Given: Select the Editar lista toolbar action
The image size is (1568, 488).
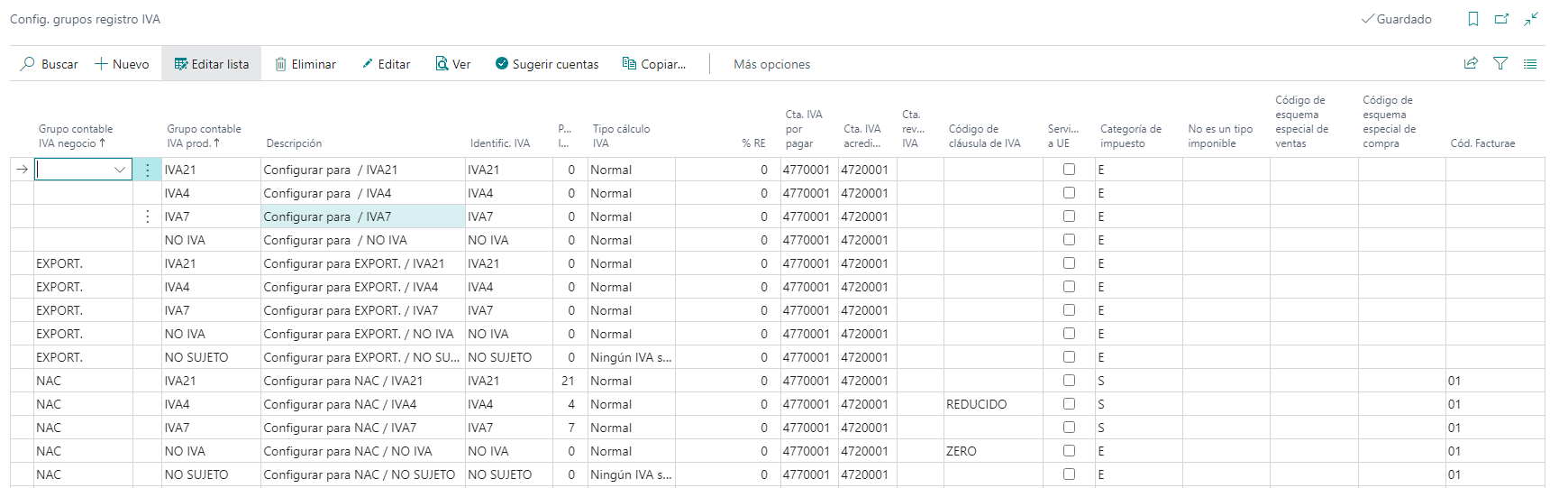Looking at the screenshot, I should pyautogui.click(x=212, y=64).
